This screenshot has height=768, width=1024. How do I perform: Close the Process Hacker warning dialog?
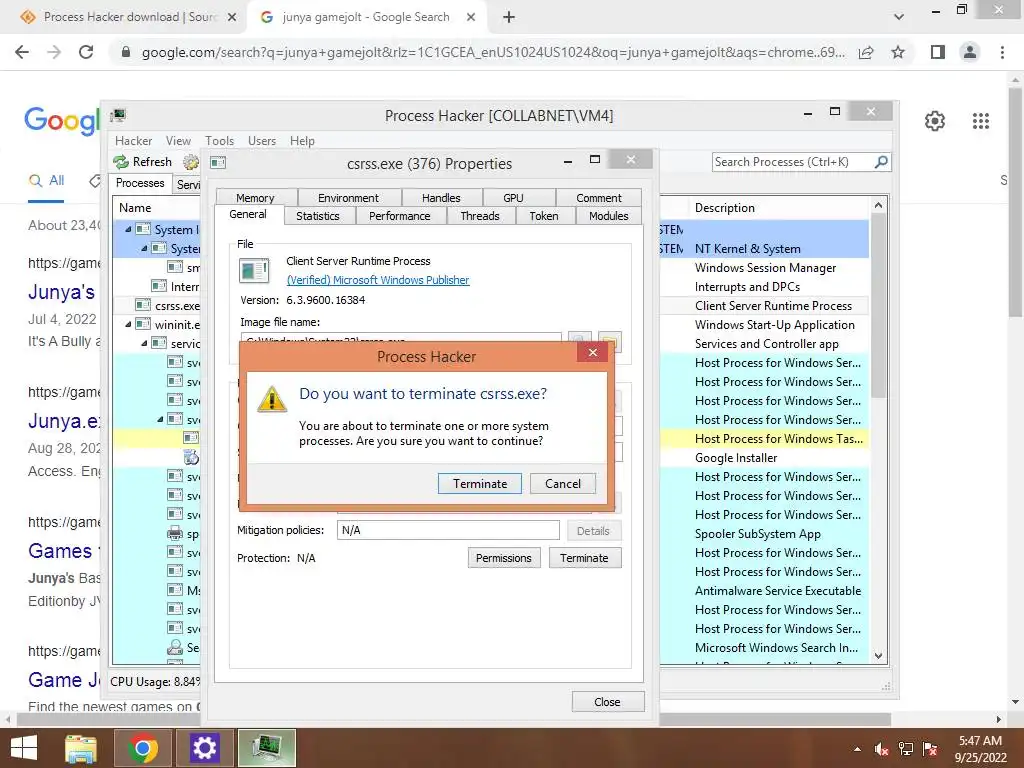coord(592,353)
